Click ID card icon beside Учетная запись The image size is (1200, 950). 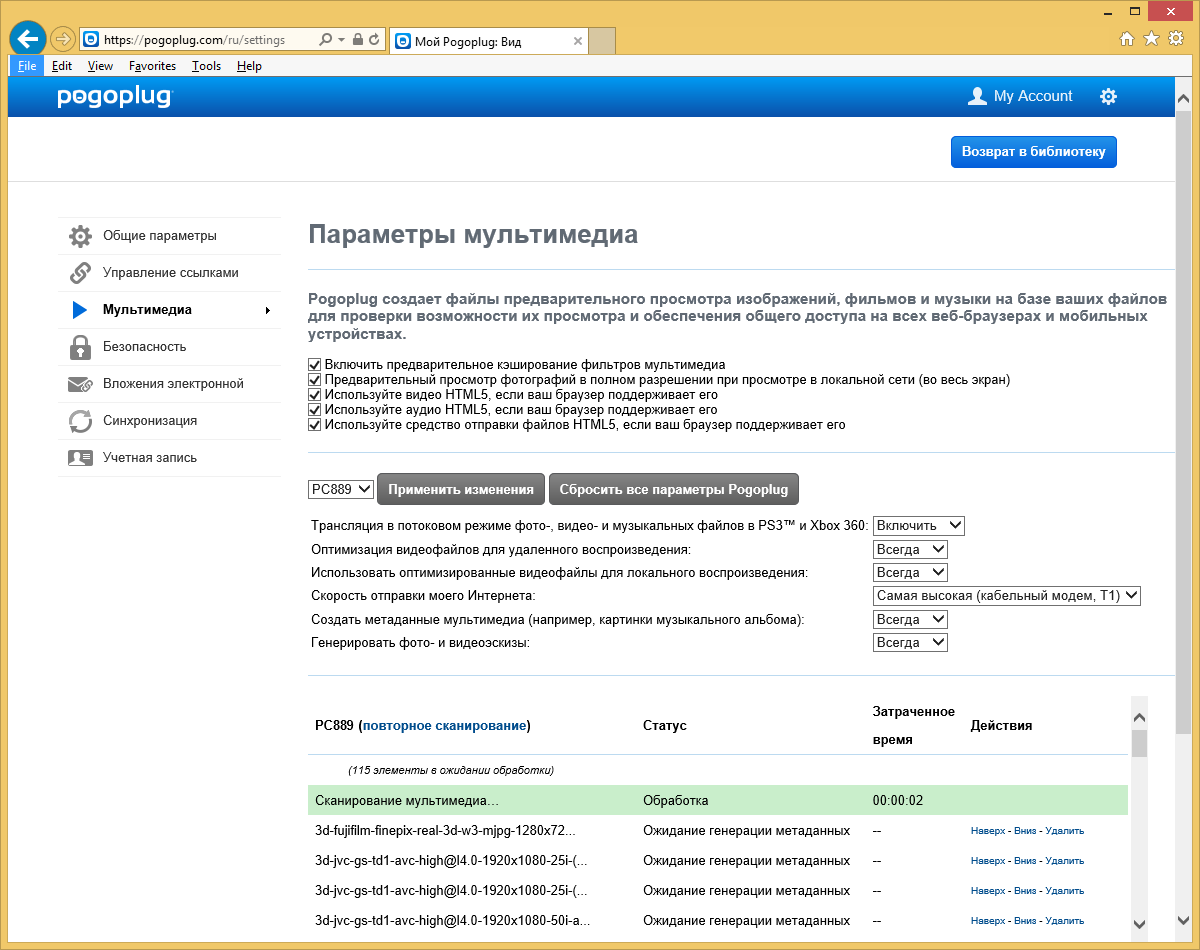(x=80, y=458)
